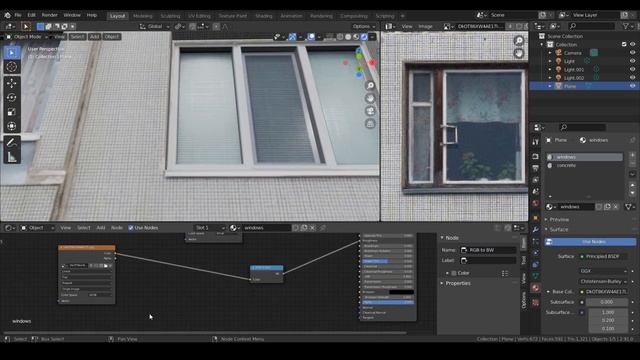Add a material slot with plus button
Screen dimensions: 640x360
[632, 155]
